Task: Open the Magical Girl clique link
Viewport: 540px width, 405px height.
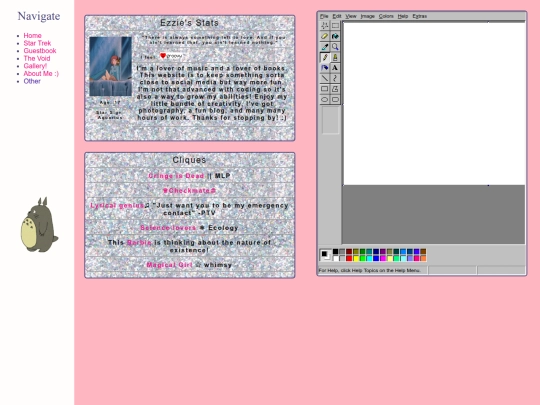Action: (x=169, y=265)
